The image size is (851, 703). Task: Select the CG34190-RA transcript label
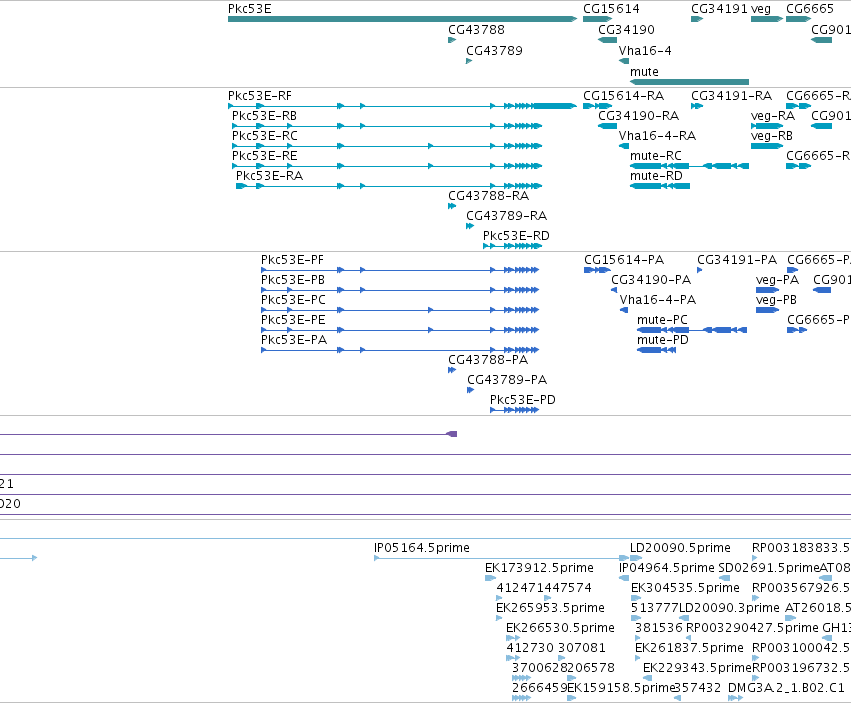[x=639, y=116]
